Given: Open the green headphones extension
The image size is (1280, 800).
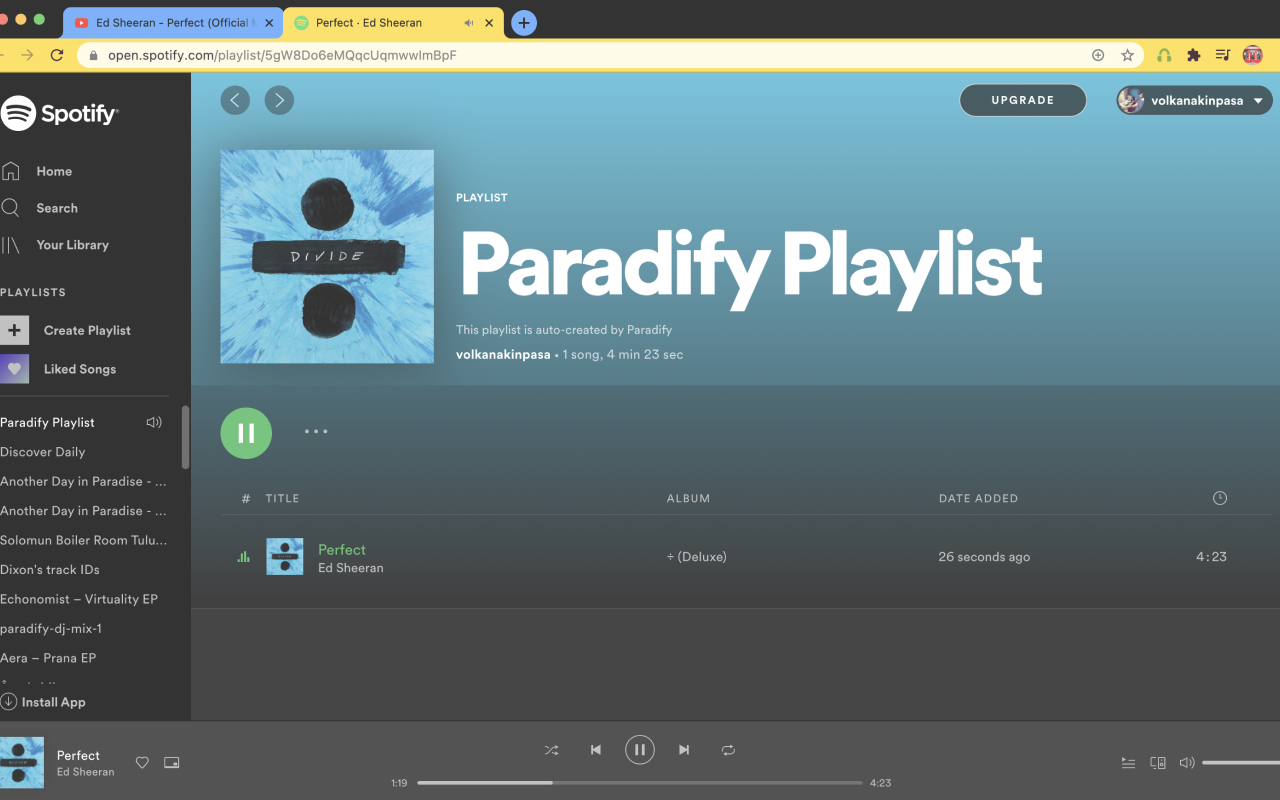Looking at the screenshot, I should click(1164, 55).
